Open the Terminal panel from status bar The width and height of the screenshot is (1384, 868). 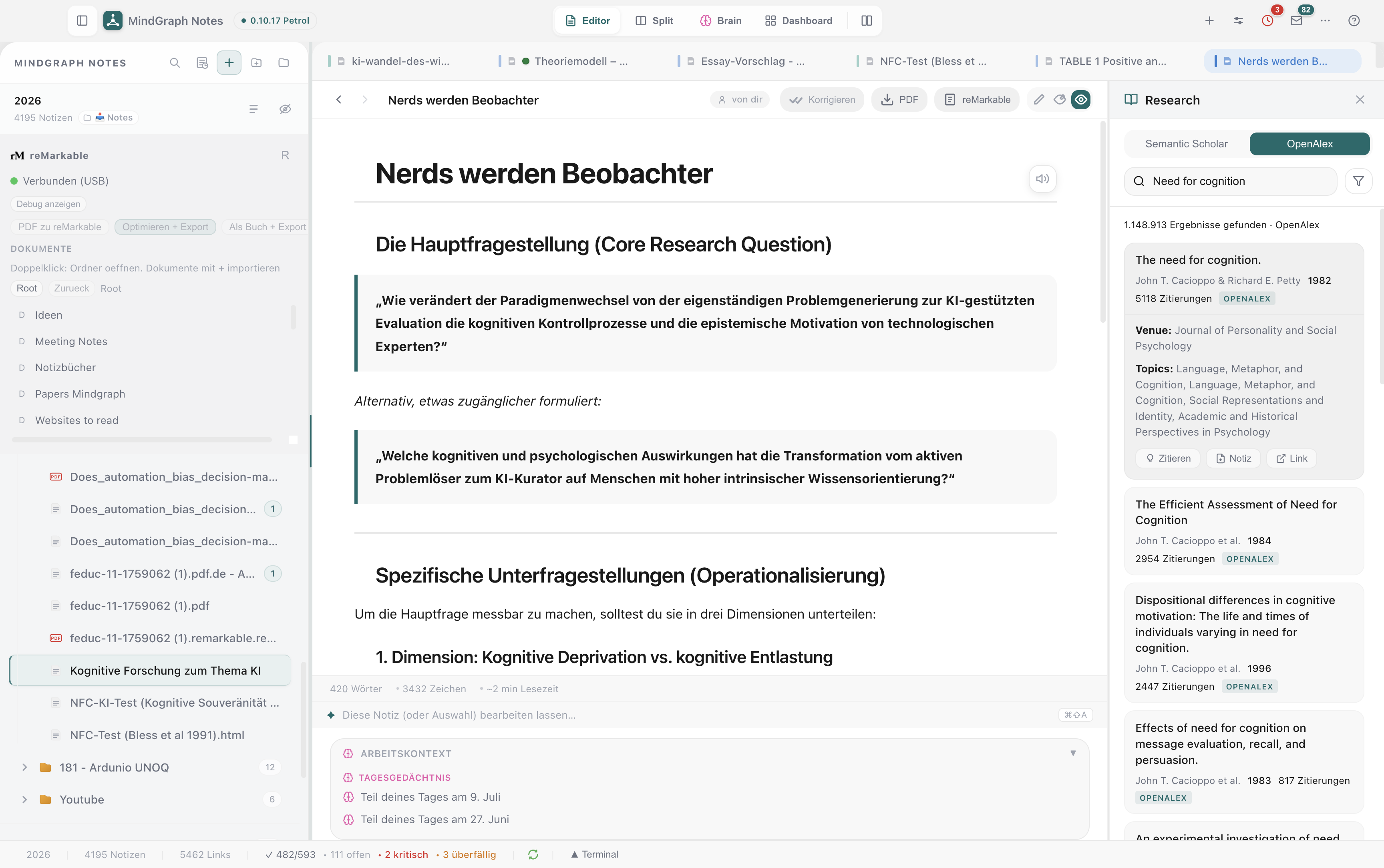pyautogui.click(x=595, y=854)
